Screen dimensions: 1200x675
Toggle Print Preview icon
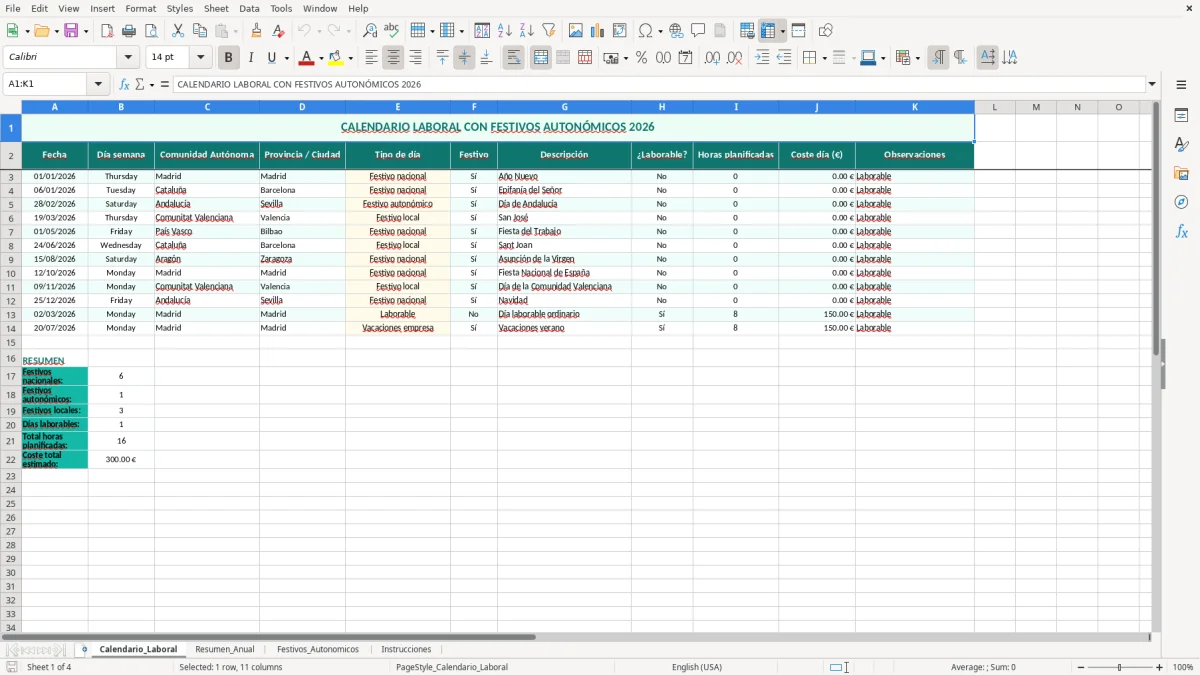point(150,31)
